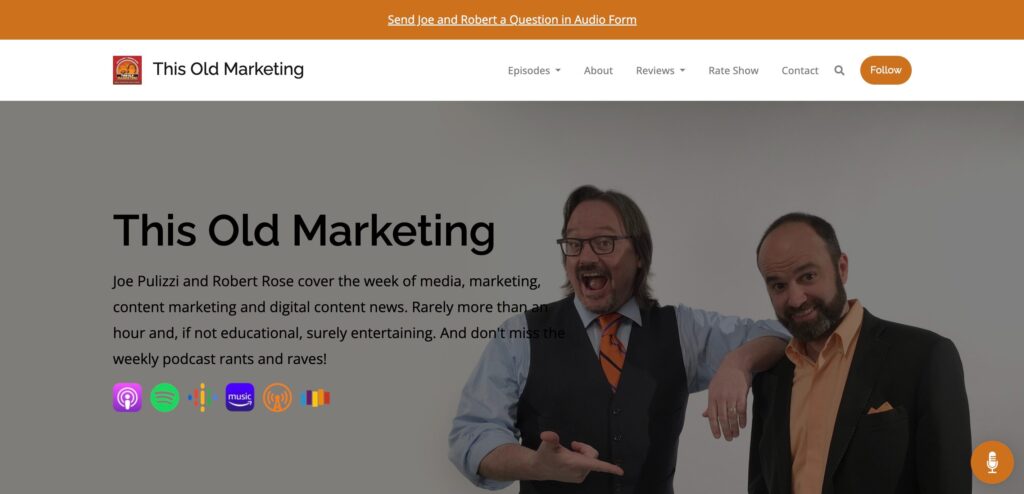Viewport: 1024px width, 494px height.
Task: Click the show logo in the header
Action: tap(127, 70)
